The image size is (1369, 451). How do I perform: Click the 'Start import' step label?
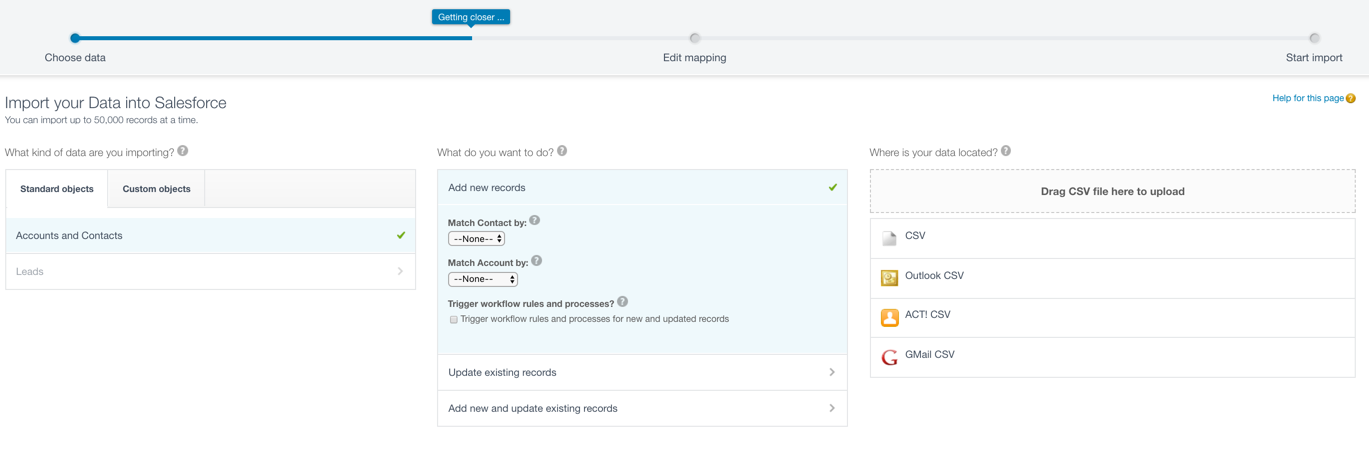1314,58
